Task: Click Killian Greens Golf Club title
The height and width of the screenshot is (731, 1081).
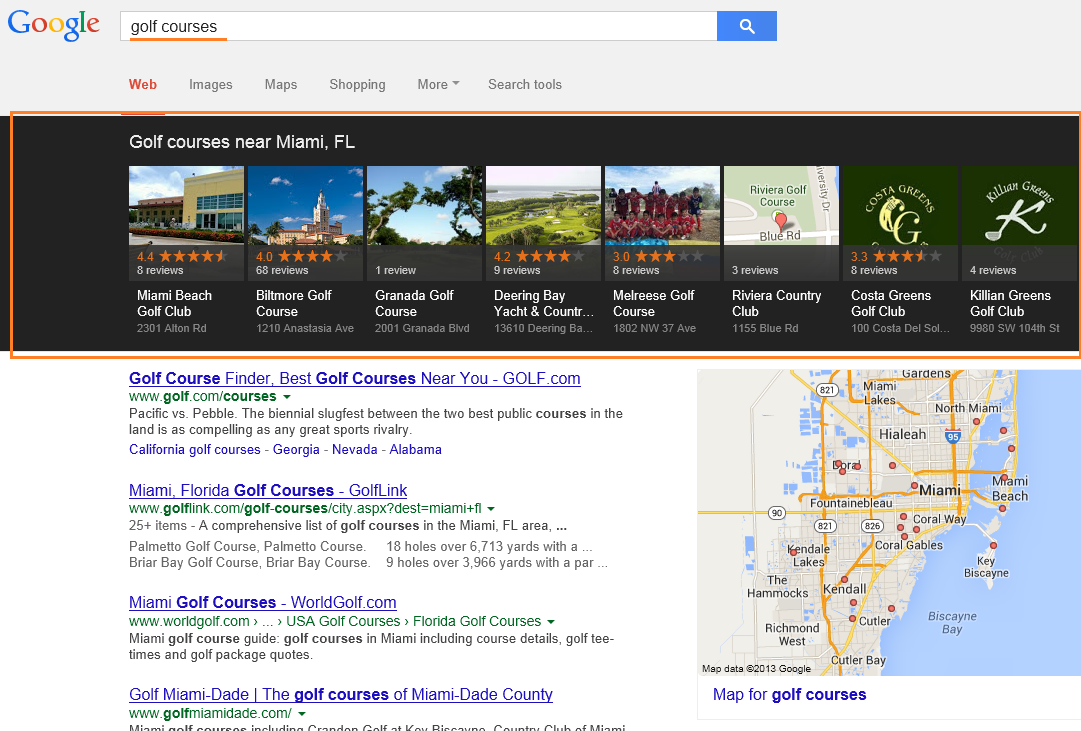Action: [1010, 303]
